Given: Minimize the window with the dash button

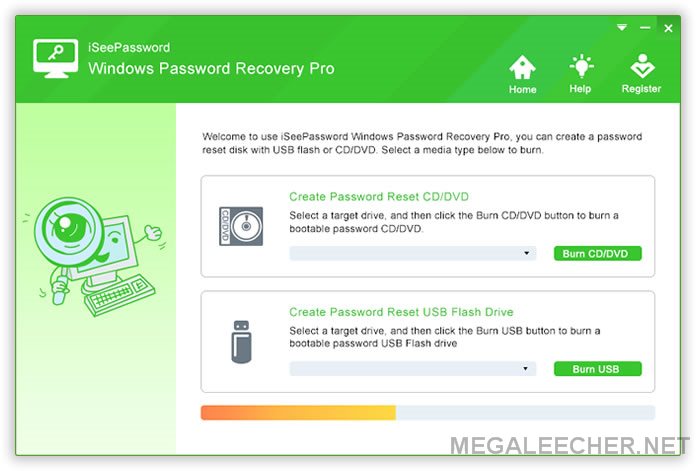Looking at the screenshot, I should click(x=645, y=28).
